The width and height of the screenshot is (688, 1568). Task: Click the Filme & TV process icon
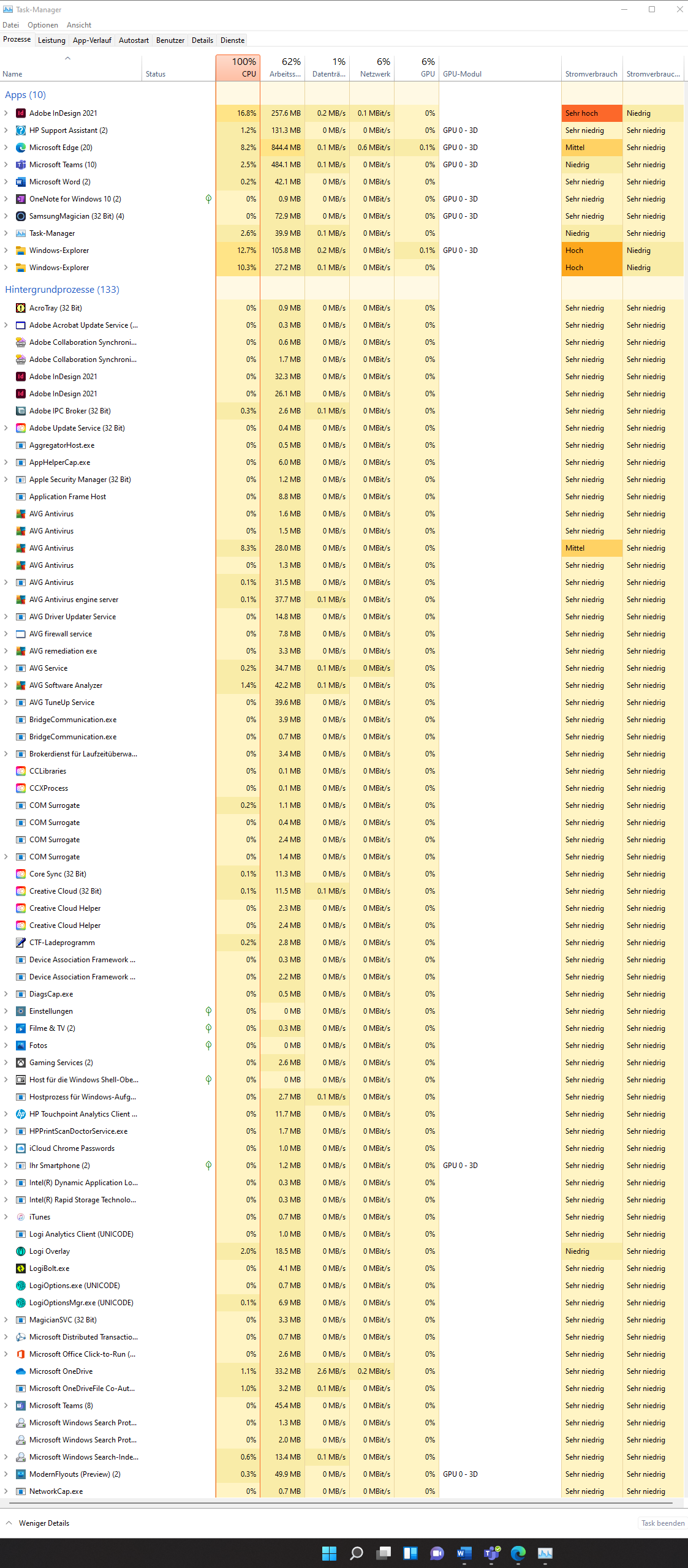pyautogui.click(x=21, y=1028)
